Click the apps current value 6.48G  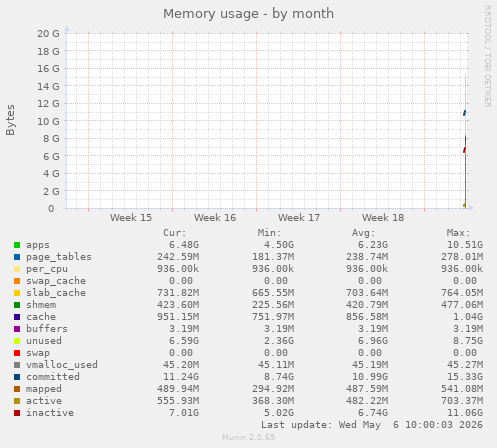click(x=184, y=245)
